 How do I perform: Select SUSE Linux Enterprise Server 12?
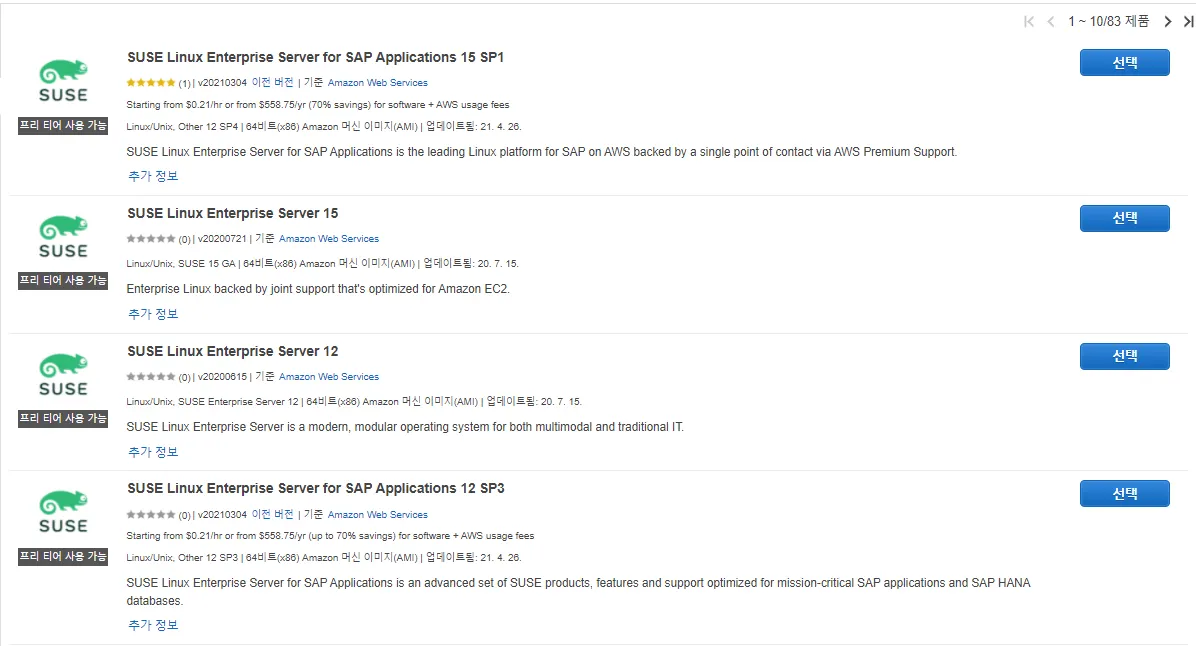click(x=1124, y=356)
